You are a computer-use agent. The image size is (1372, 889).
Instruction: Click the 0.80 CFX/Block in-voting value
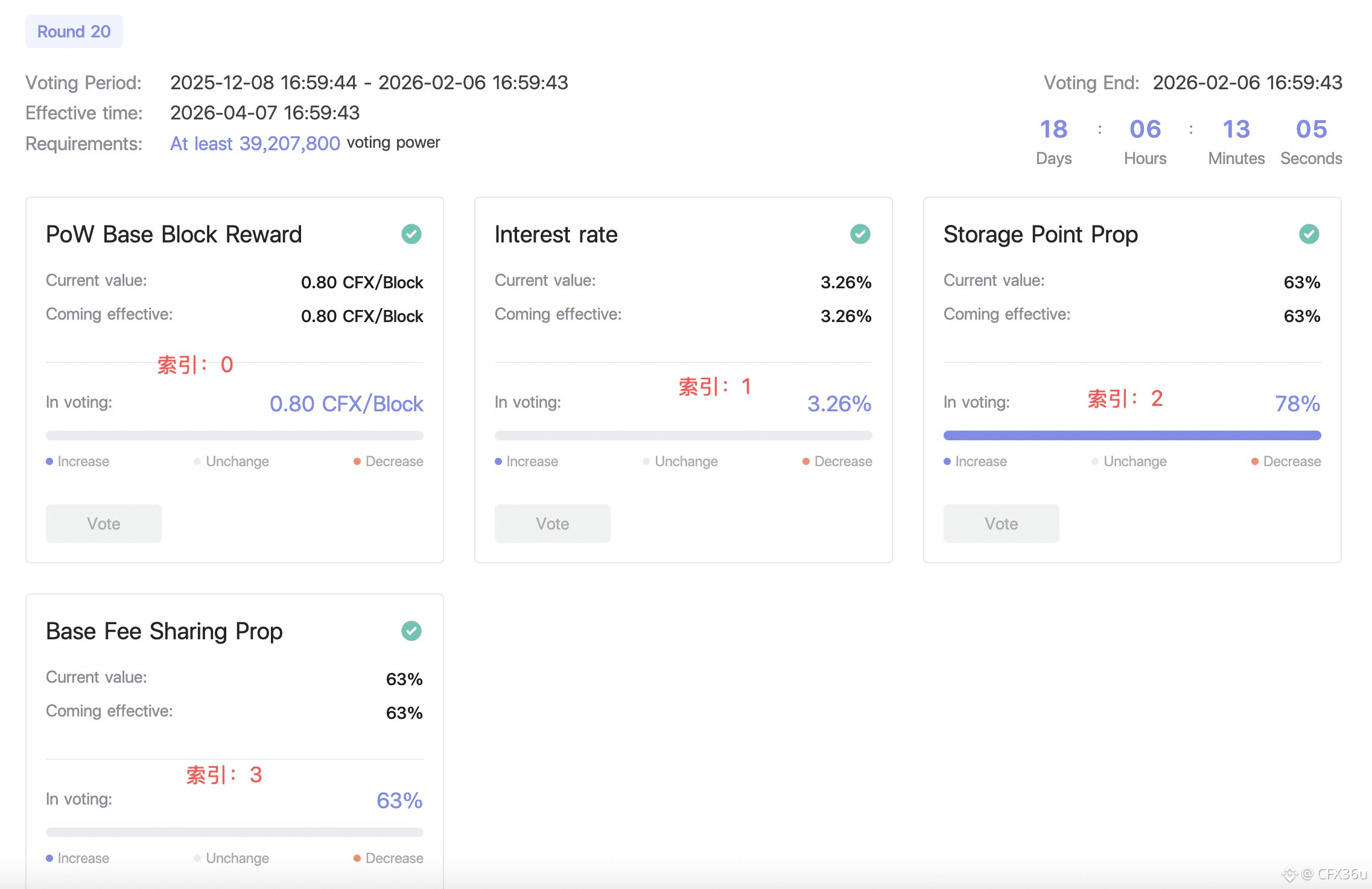(x=346, y=403)
